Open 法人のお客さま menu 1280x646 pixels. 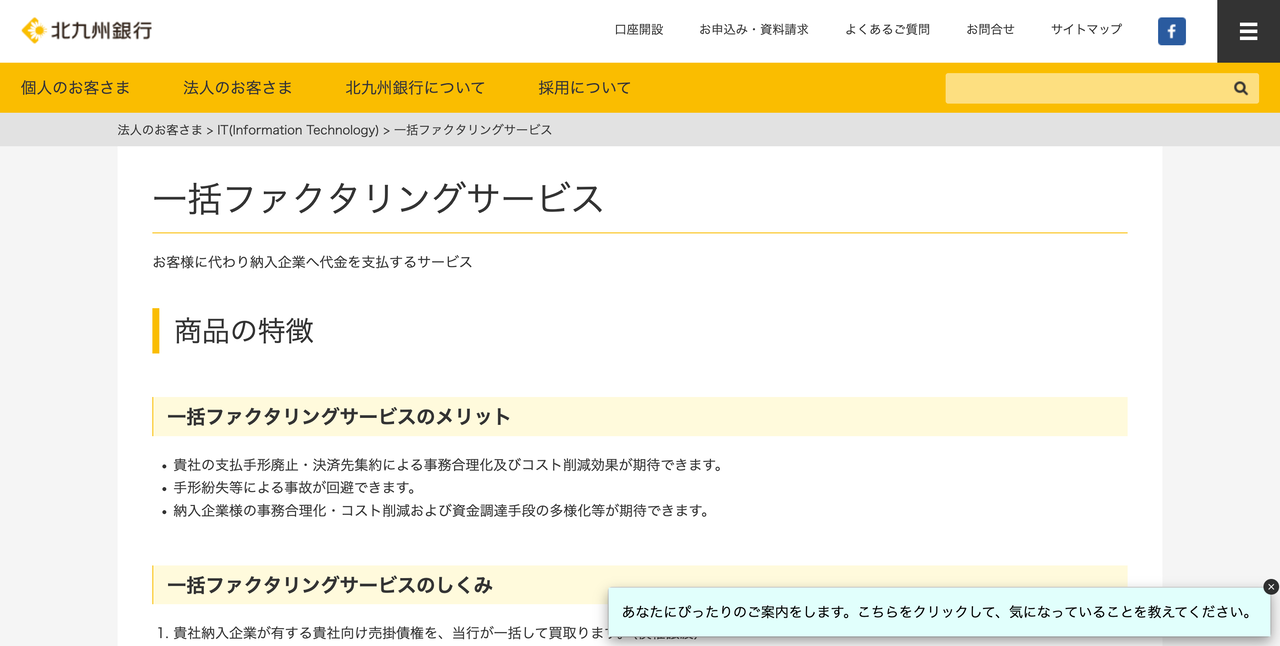238,88
